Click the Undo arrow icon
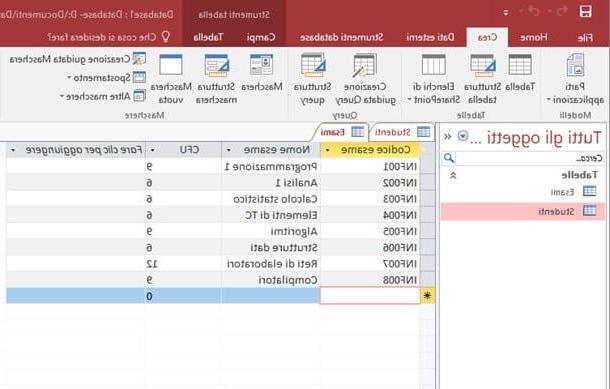Screen dimensions: 610x389 point(561,12)
